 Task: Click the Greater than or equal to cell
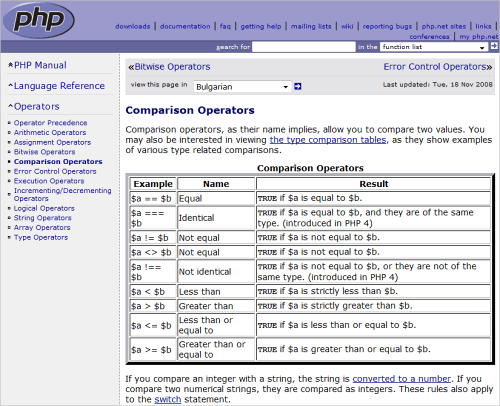pos(216,349)
